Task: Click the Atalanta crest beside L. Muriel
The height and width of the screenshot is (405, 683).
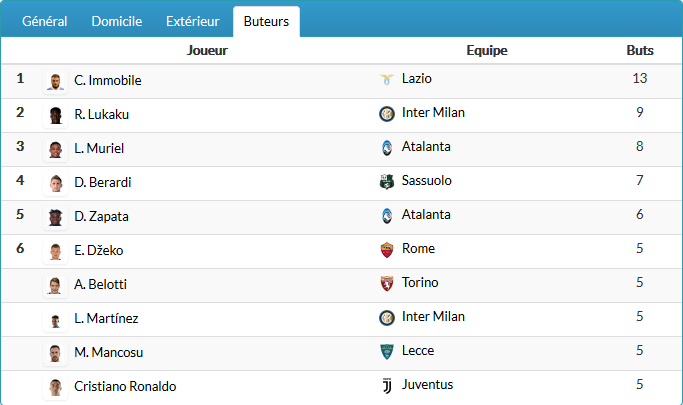Action: tap(387, 147)
